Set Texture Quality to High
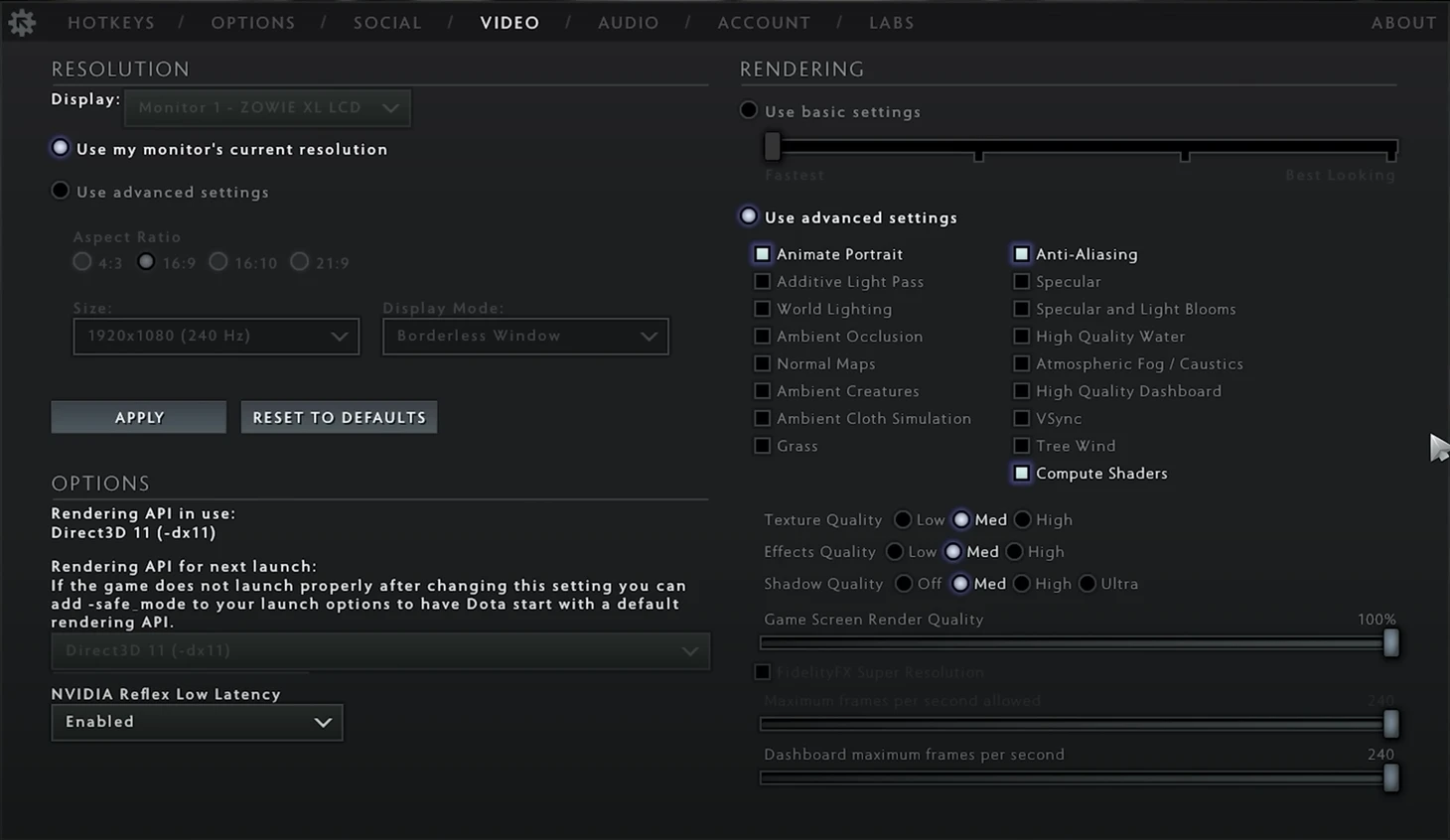The width and height of the screenshot is (1450, 840). tap(1023, 520)
